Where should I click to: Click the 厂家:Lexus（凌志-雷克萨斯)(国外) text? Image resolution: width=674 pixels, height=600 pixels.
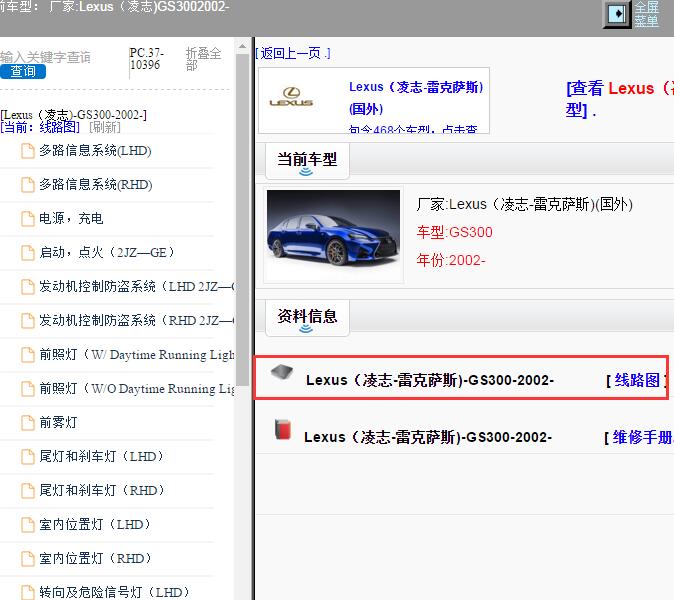(x=524, y=205)
